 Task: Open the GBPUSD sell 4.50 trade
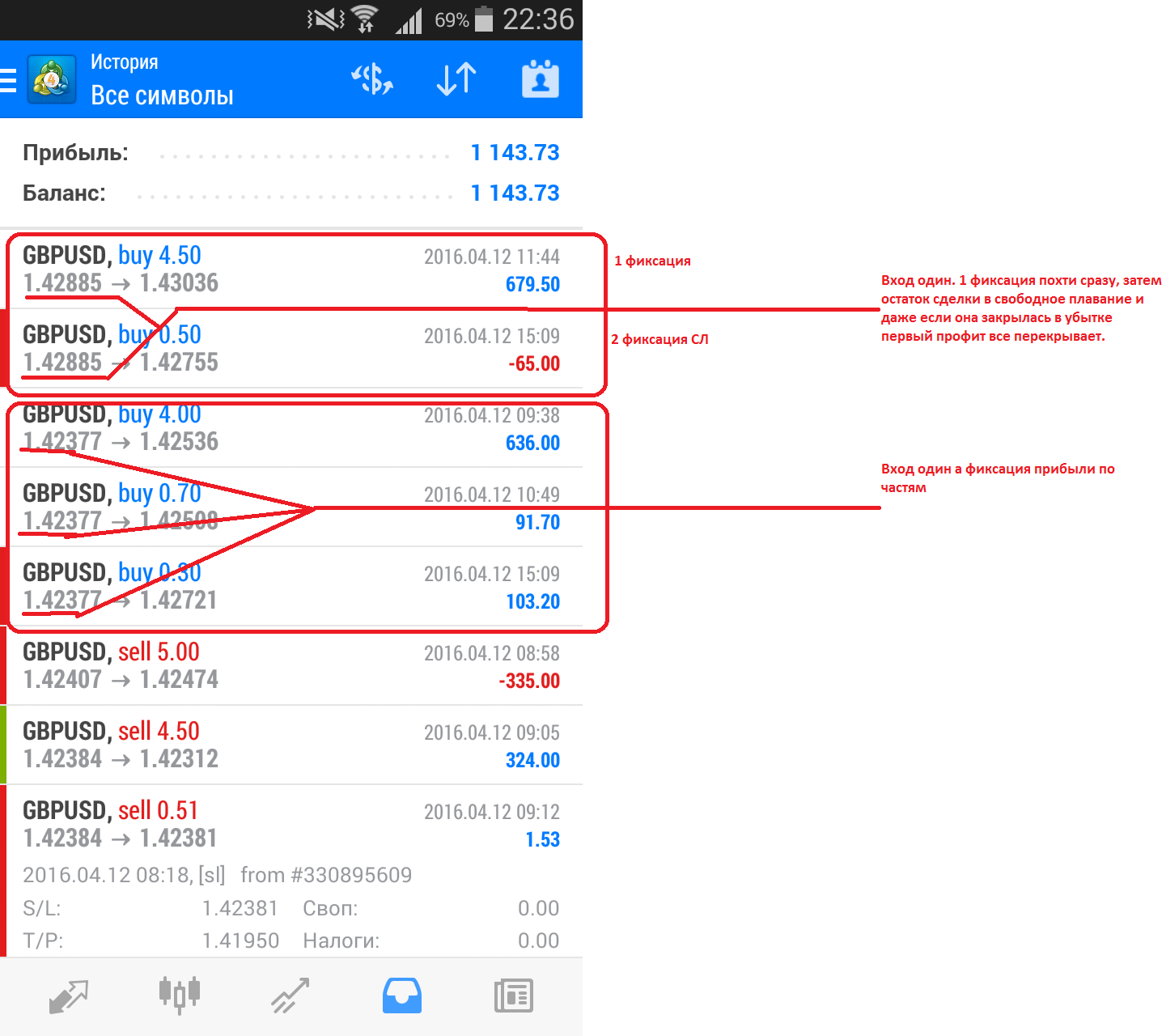pos(291,745)
